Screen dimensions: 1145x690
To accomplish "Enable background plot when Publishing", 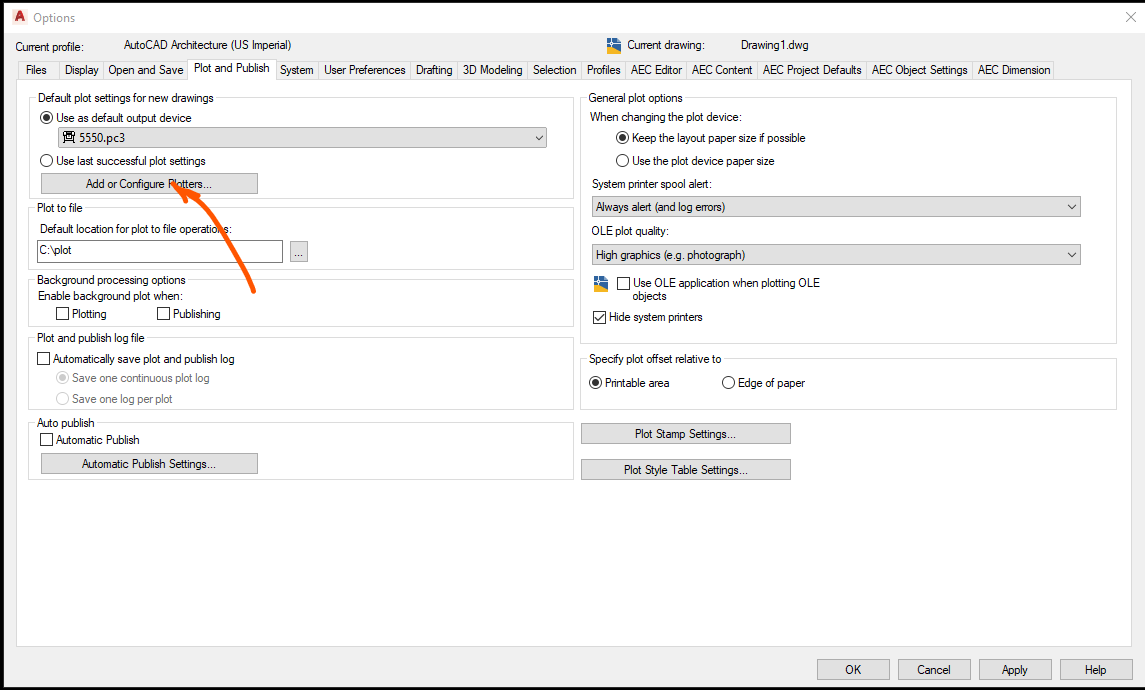I will click(162, 313).
